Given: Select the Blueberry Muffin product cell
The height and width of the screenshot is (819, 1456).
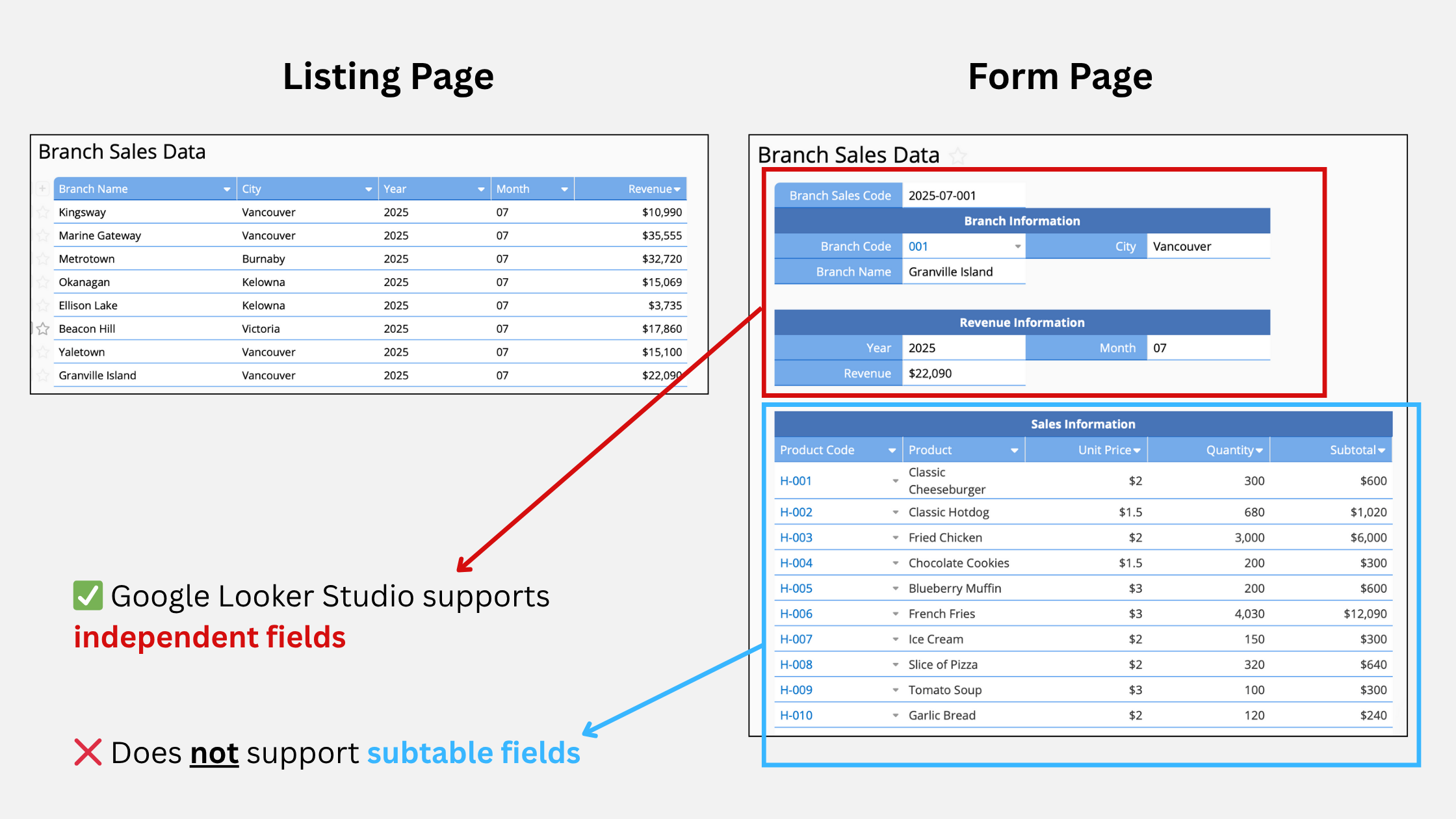Looking at the screenshot, I should click(964, 588).
